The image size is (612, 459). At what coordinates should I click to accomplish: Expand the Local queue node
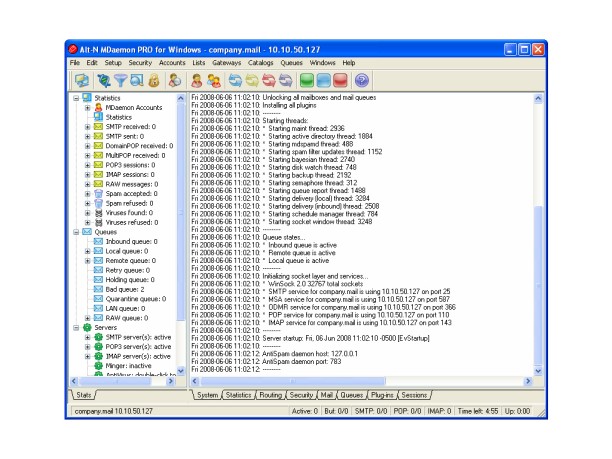pyautogui.click(x=87, y=251)
